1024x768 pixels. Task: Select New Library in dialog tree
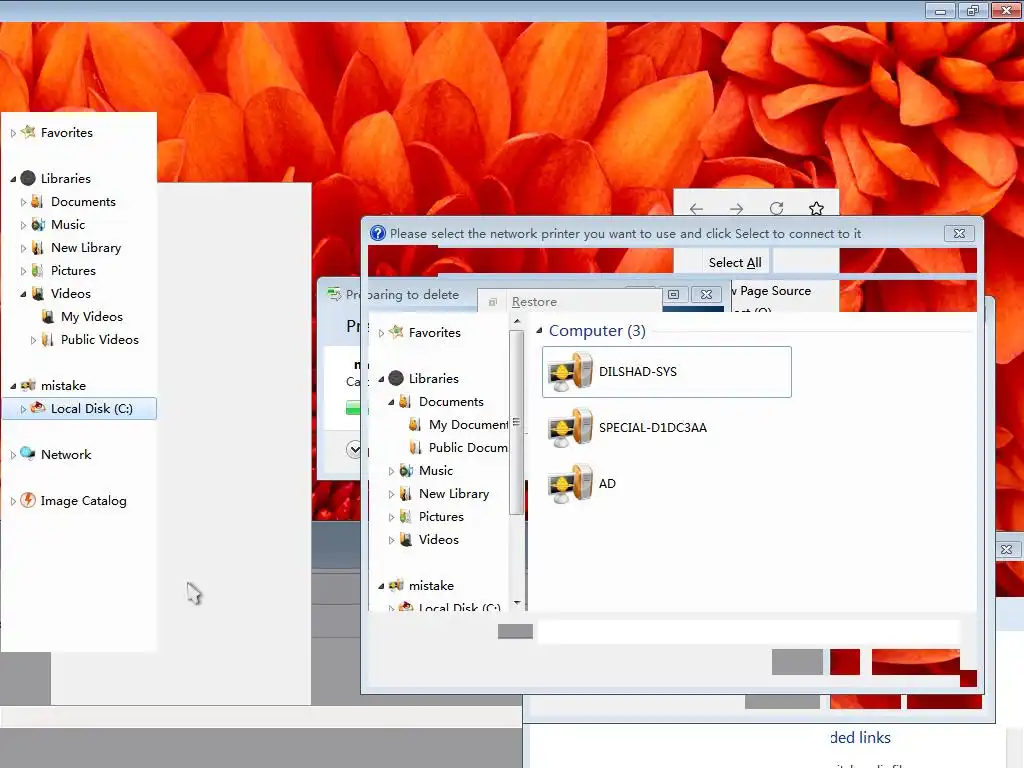click(x=453, y=494)
